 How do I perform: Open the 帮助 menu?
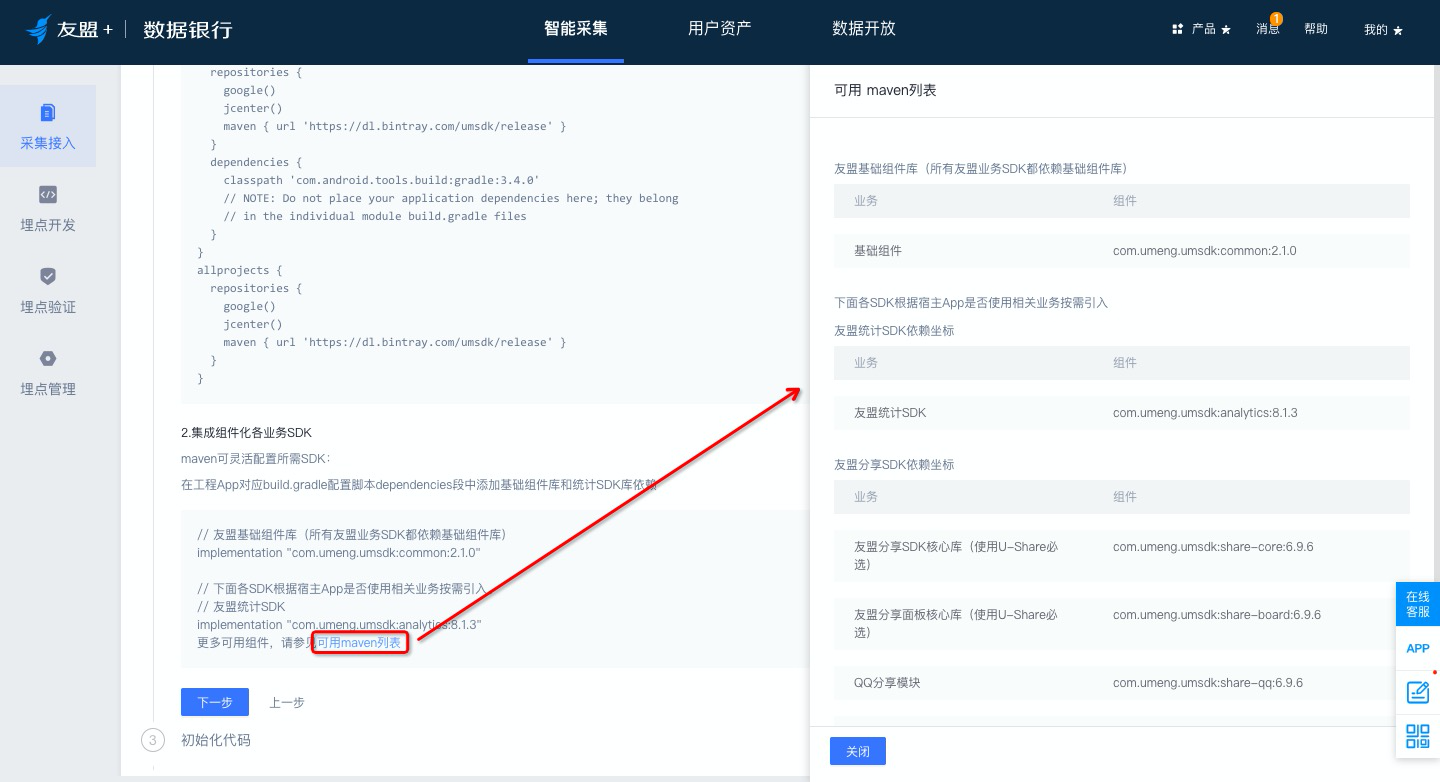1316,29
